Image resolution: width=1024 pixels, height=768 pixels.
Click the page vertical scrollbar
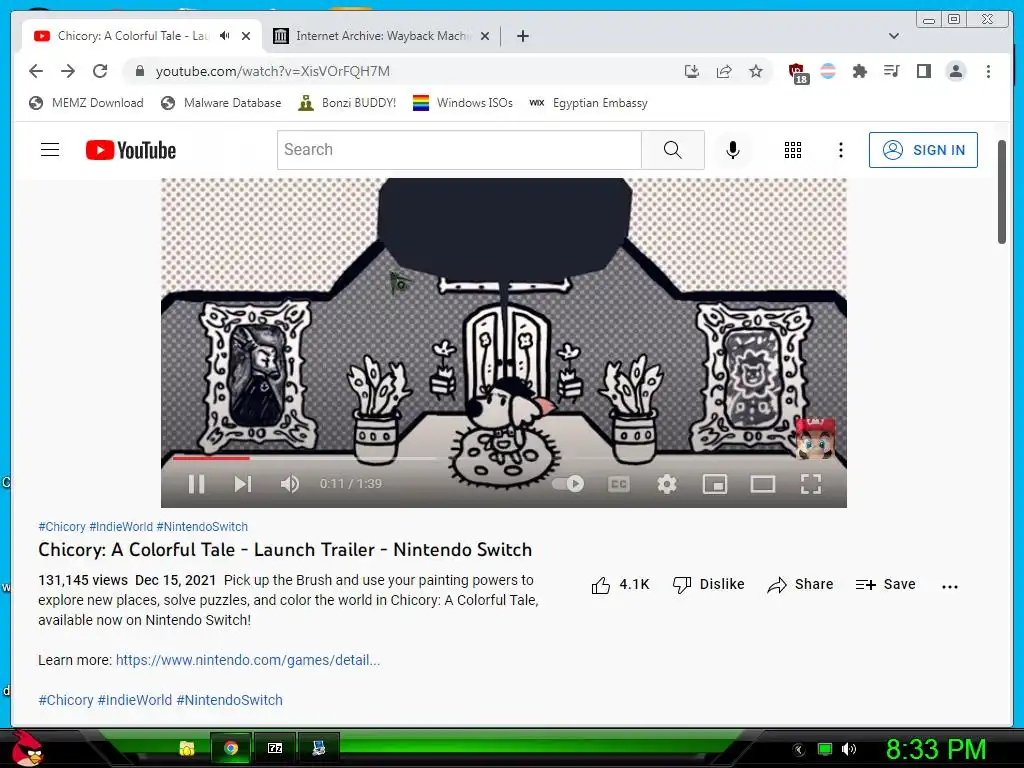tap(1002, 192)
